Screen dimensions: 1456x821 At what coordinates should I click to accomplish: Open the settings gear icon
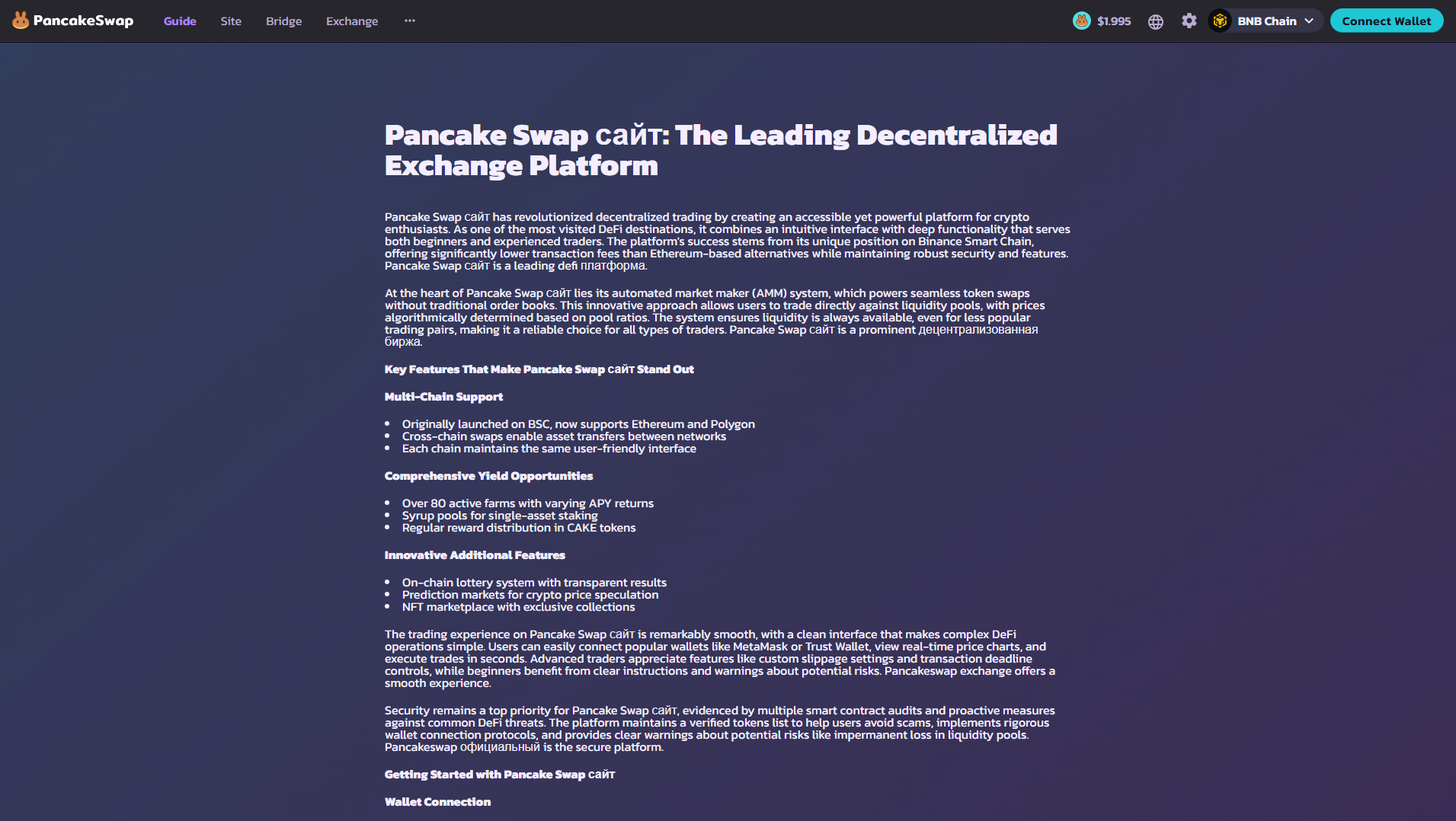click(x=1189, y=21)
